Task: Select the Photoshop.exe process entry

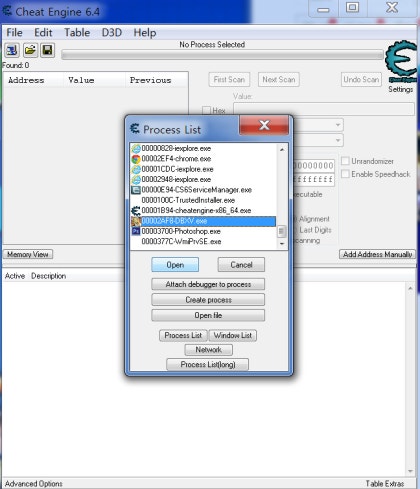Action: pos(176,231)
